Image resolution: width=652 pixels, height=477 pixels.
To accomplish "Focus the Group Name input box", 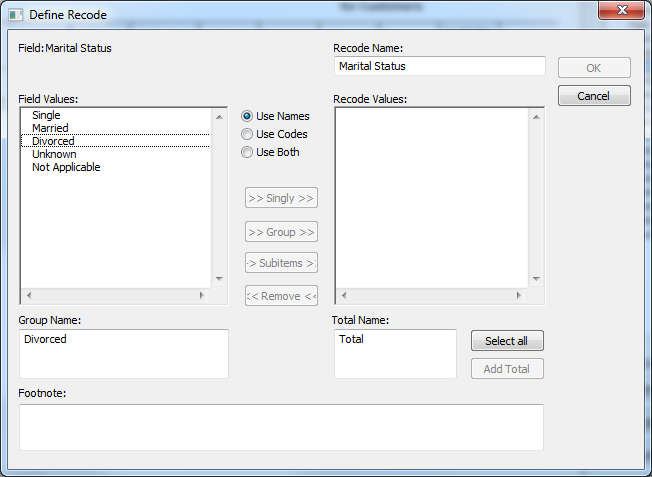I will (123, 354).
